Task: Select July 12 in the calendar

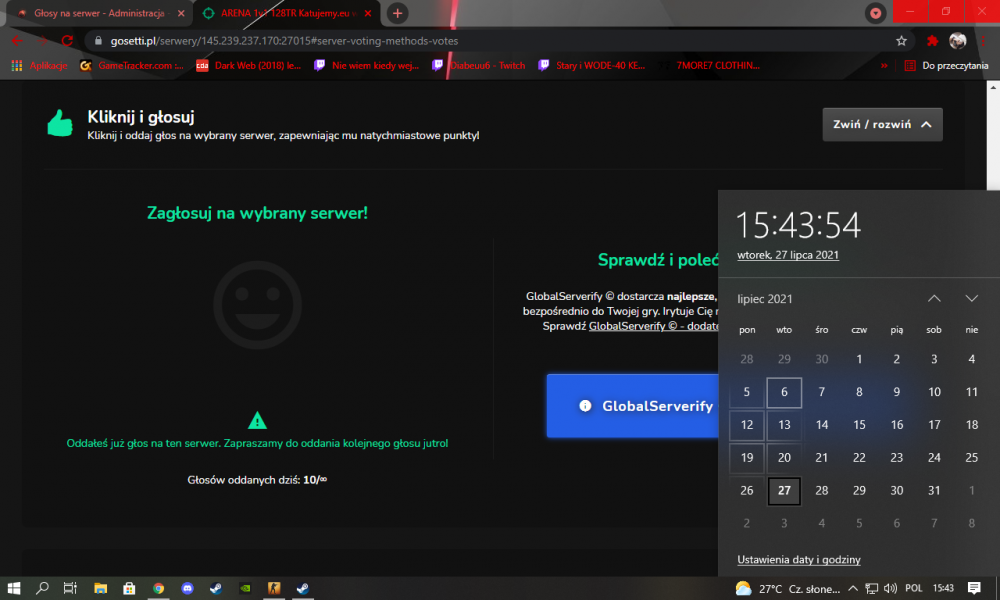Action: [747, 425]
